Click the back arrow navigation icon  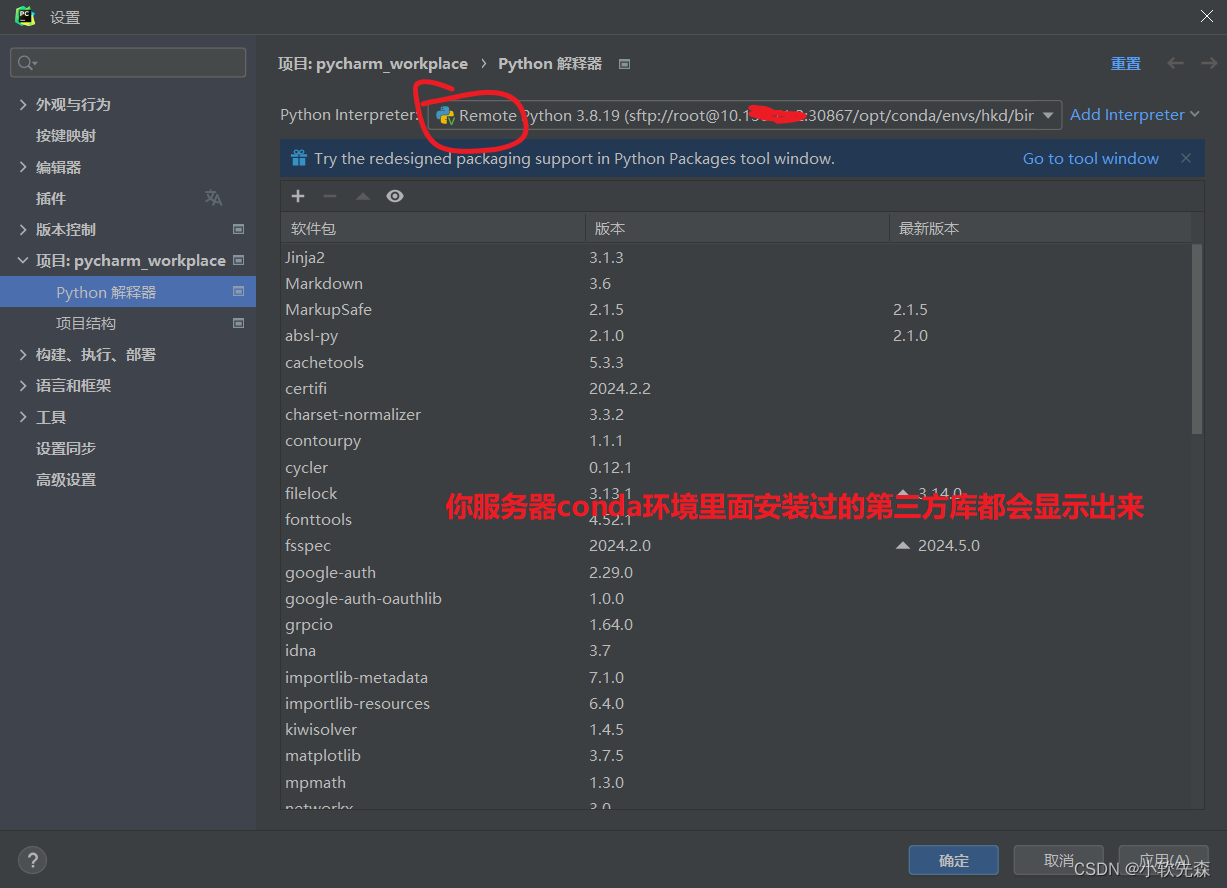(x=1175, y=63)
